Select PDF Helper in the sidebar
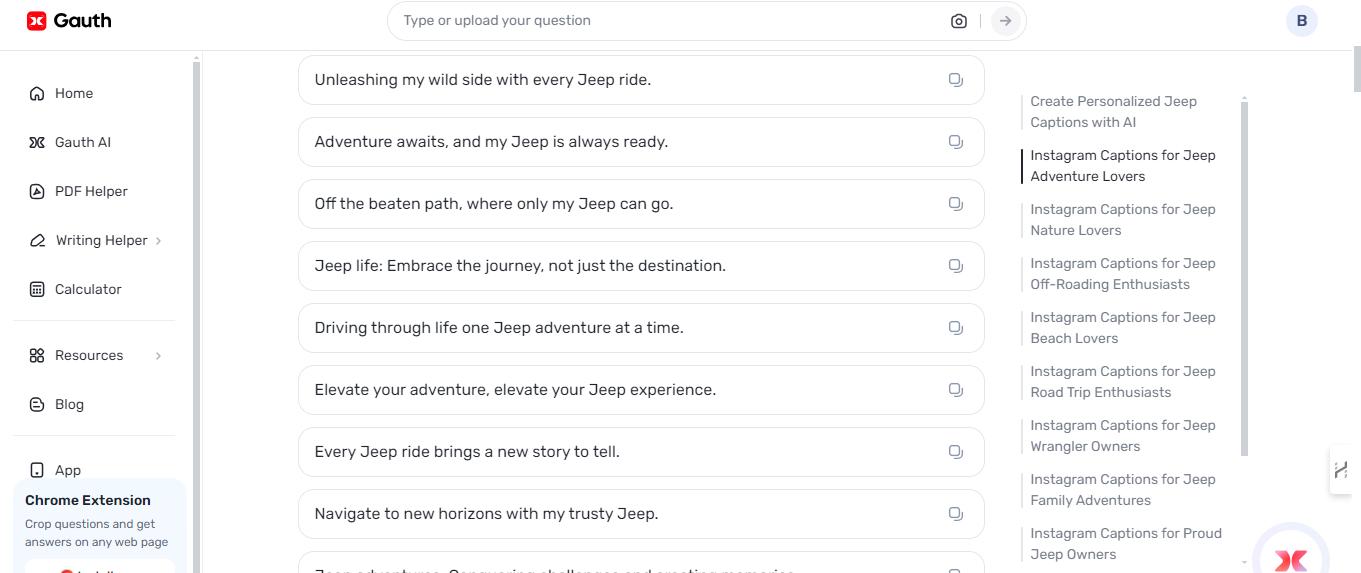1361x573 pixels. [x=90, y=191]
